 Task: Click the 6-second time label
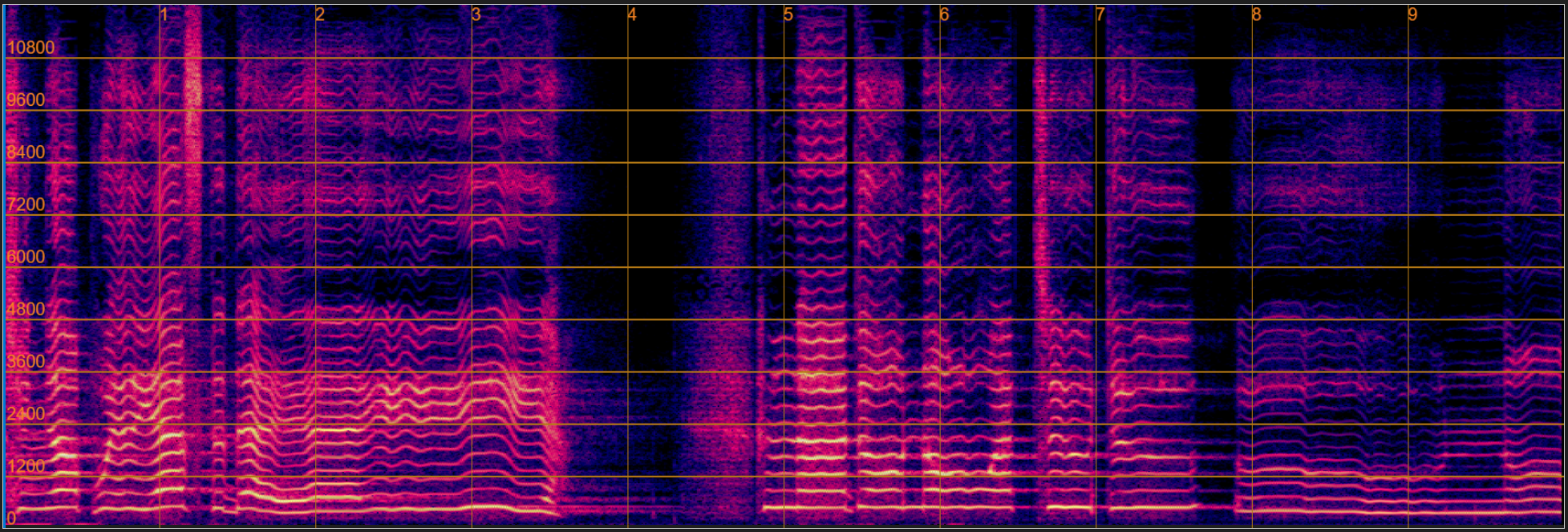click(x=944, y=15)
